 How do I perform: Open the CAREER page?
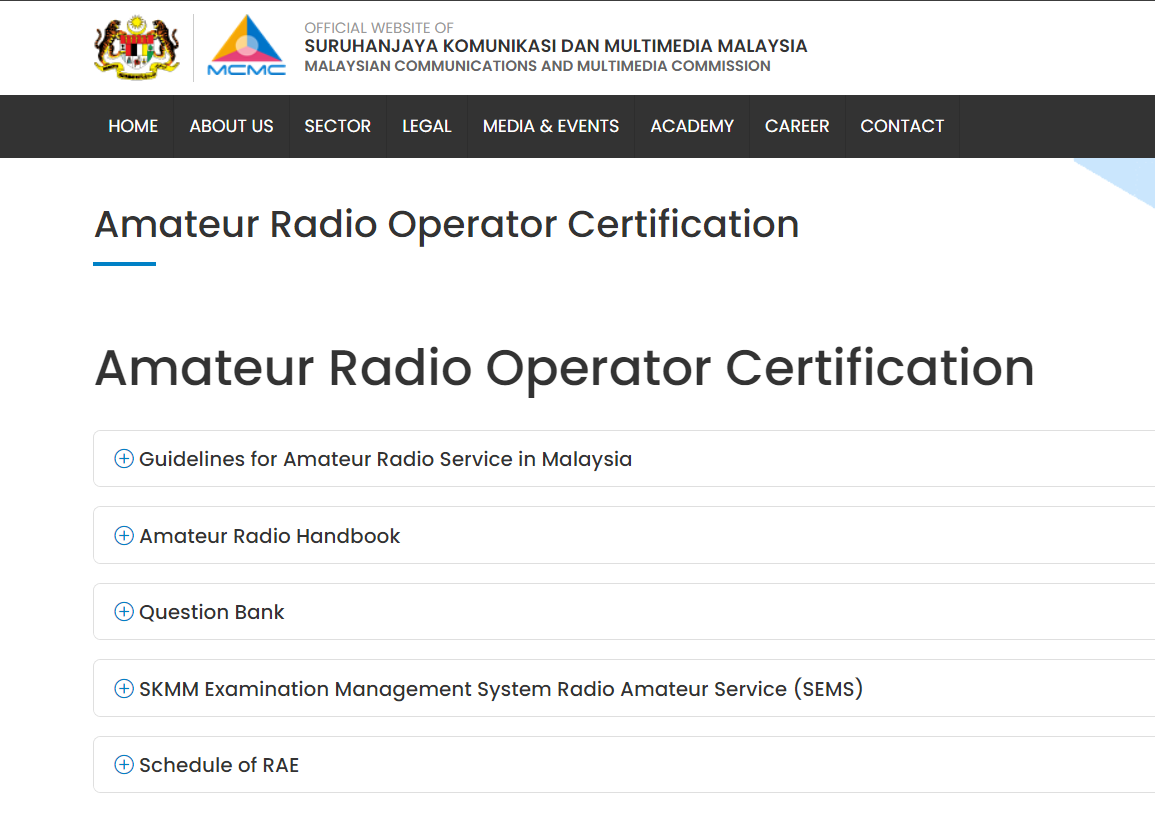797,126
